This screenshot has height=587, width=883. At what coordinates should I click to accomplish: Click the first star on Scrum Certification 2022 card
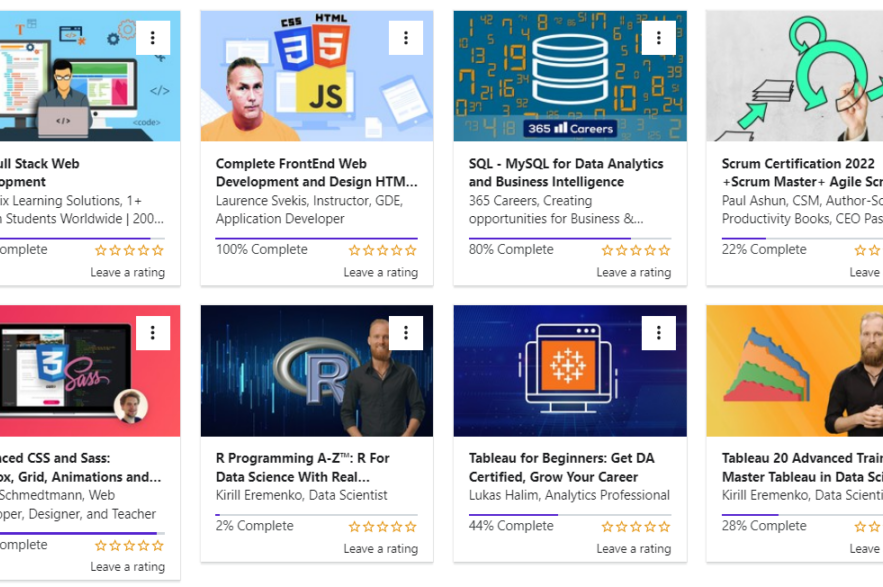click(860, 250)
